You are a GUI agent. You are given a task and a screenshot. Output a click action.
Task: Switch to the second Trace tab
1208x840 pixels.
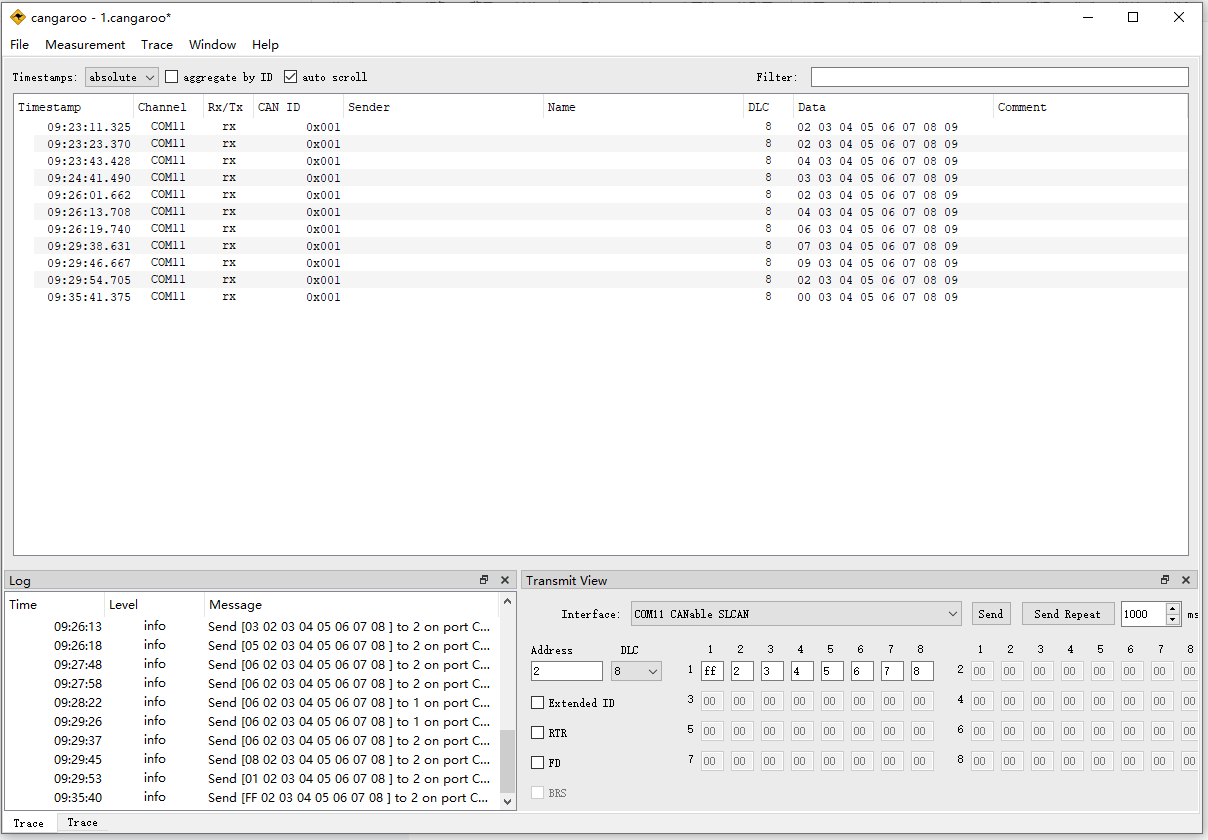coord(82,823)
